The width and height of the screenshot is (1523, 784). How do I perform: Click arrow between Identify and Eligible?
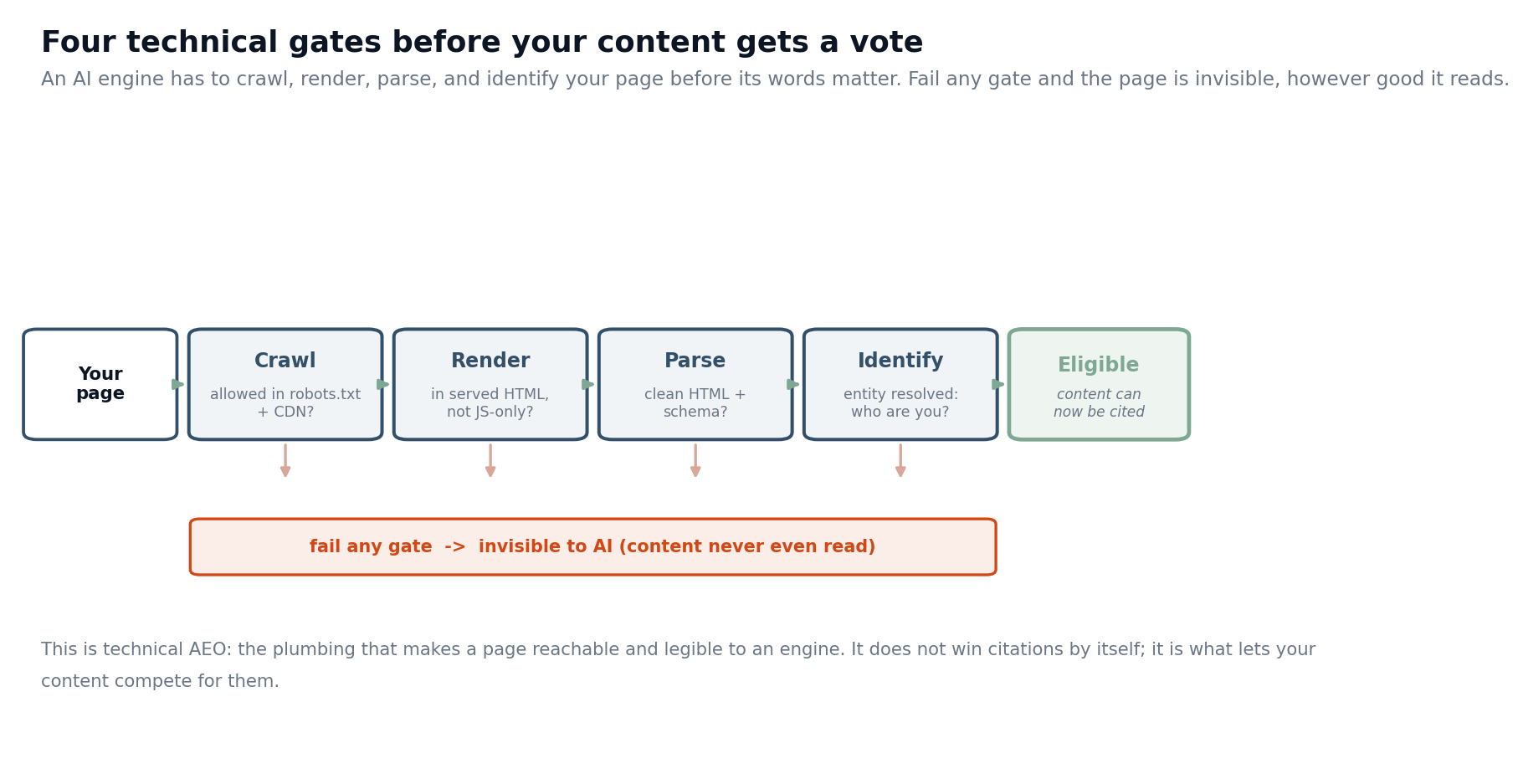[998, 384]
